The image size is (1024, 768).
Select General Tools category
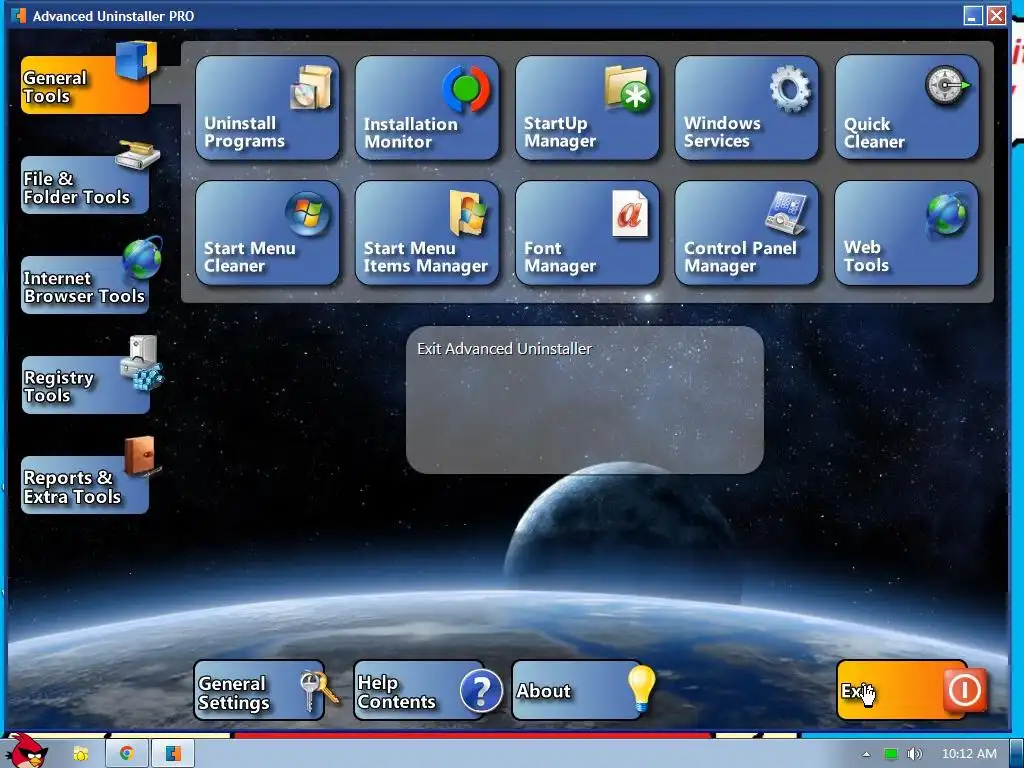[x=85, y=85]
